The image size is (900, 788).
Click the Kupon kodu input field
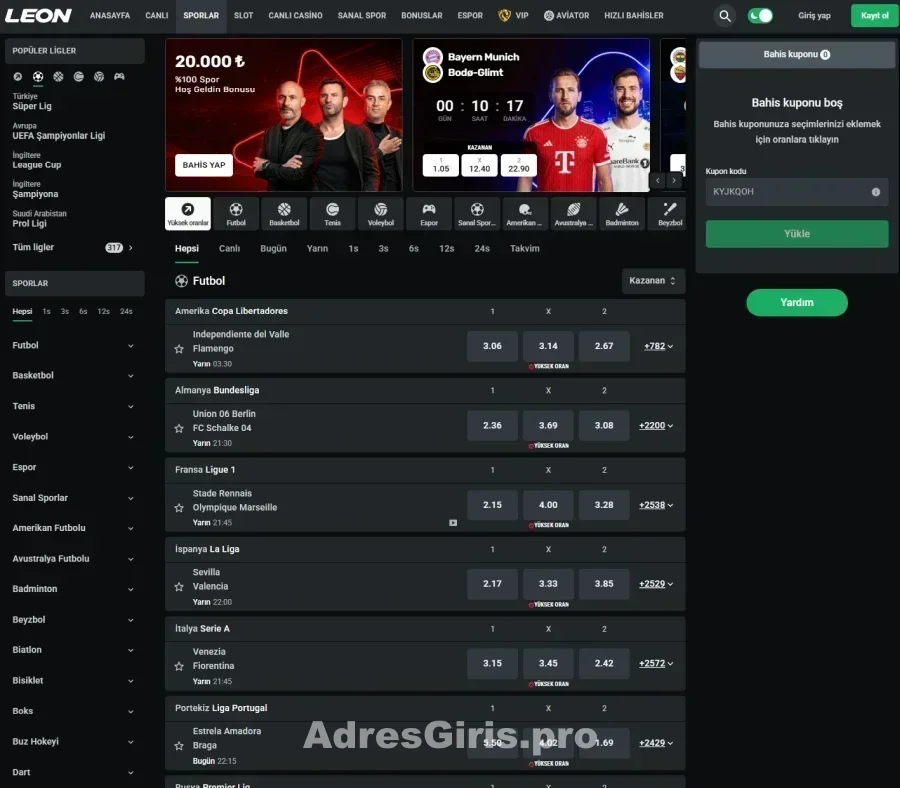(797, 192)
